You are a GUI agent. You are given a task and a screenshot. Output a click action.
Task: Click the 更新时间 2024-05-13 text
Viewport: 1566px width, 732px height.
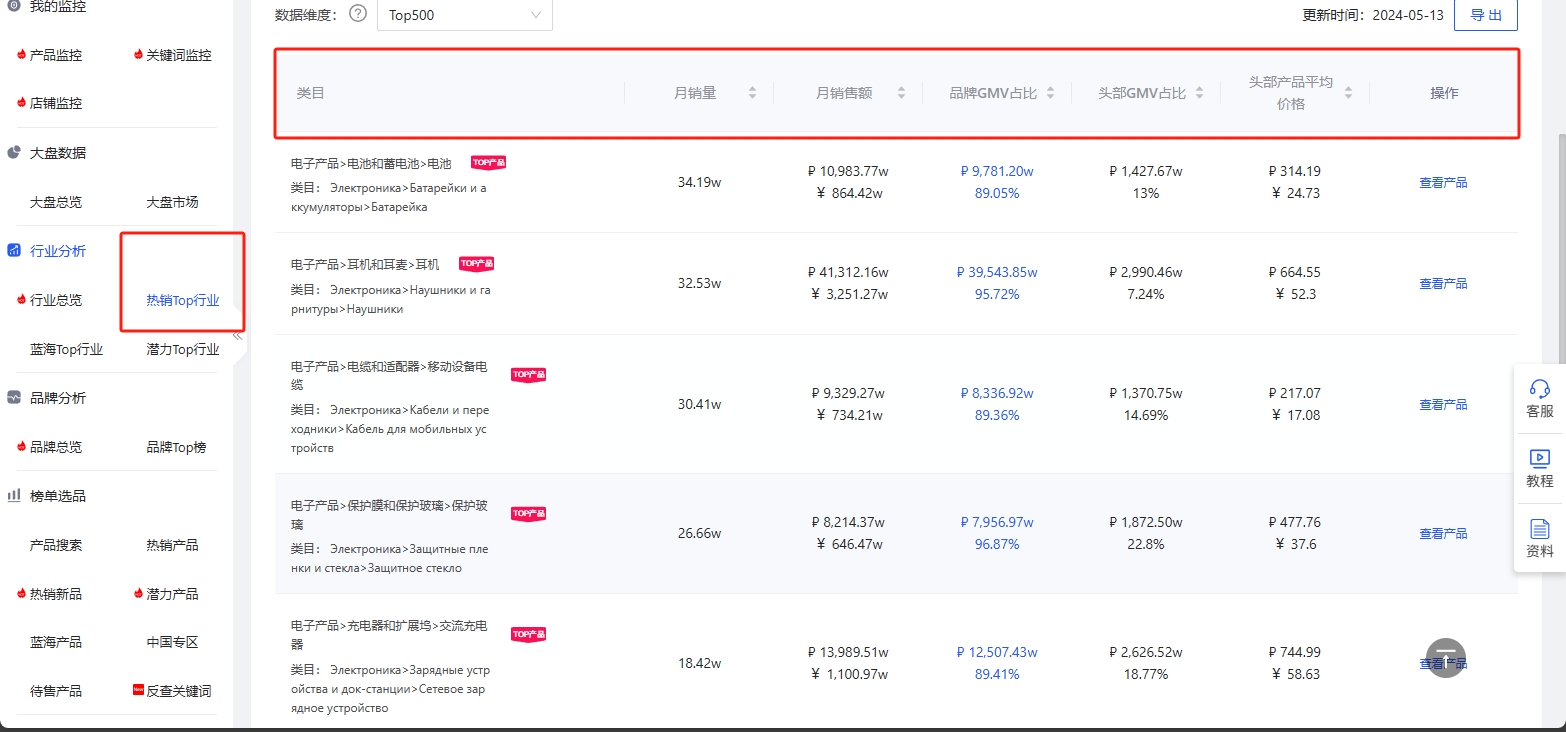coord(1373,15)
